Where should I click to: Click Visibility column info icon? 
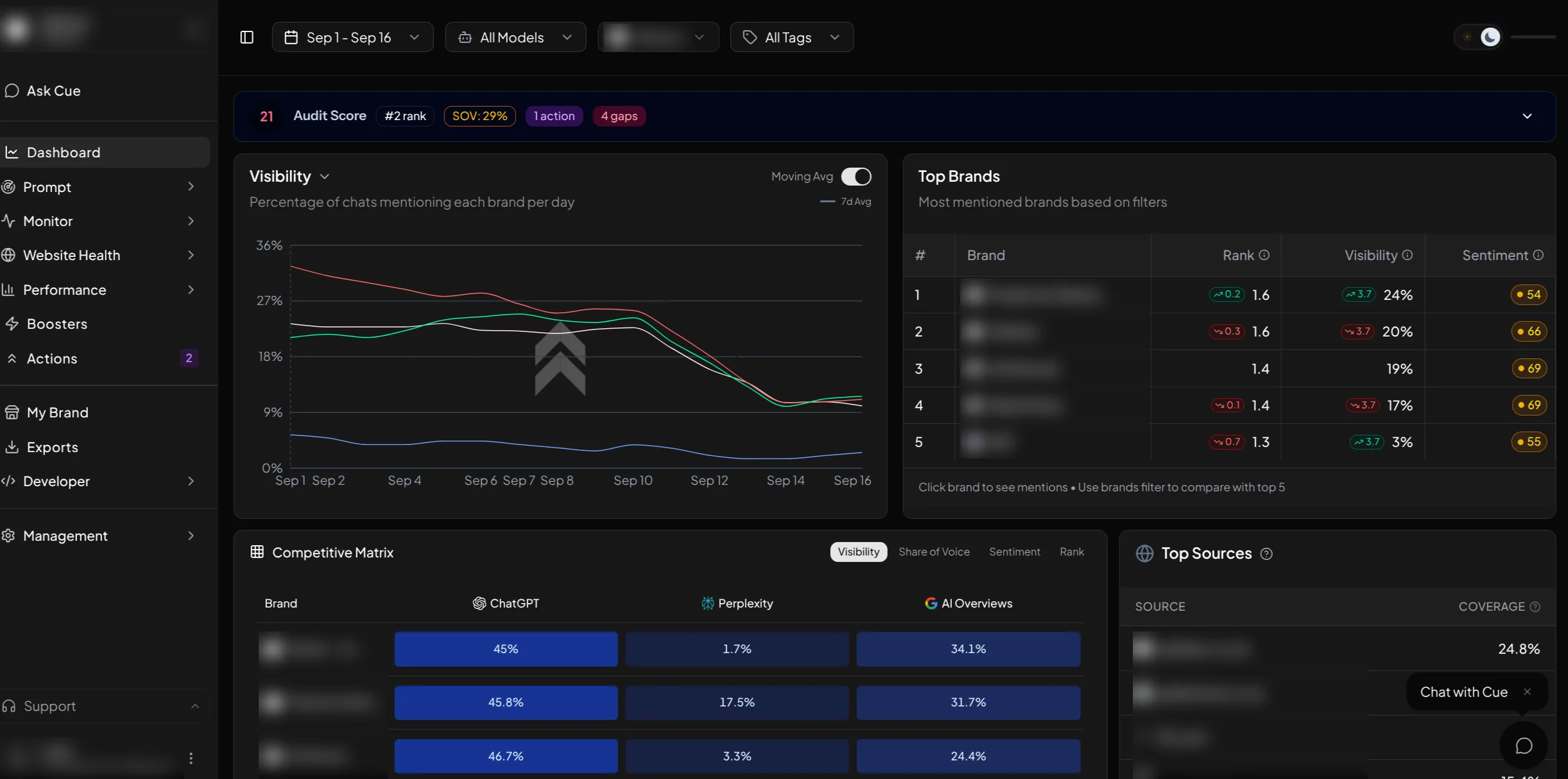tap(1407, 255)
